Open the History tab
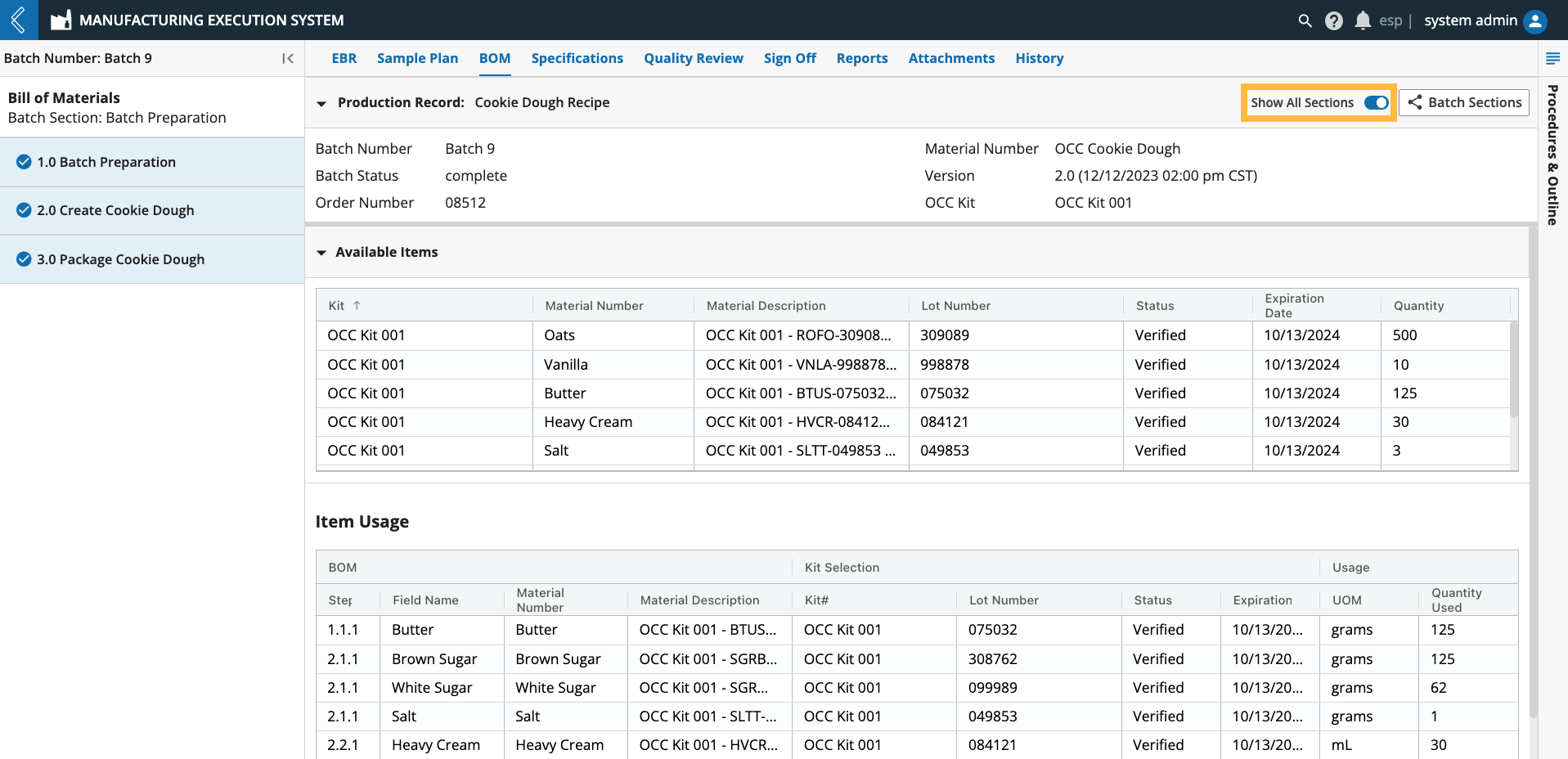The image size is (1568, 759). coord(1040,58)
